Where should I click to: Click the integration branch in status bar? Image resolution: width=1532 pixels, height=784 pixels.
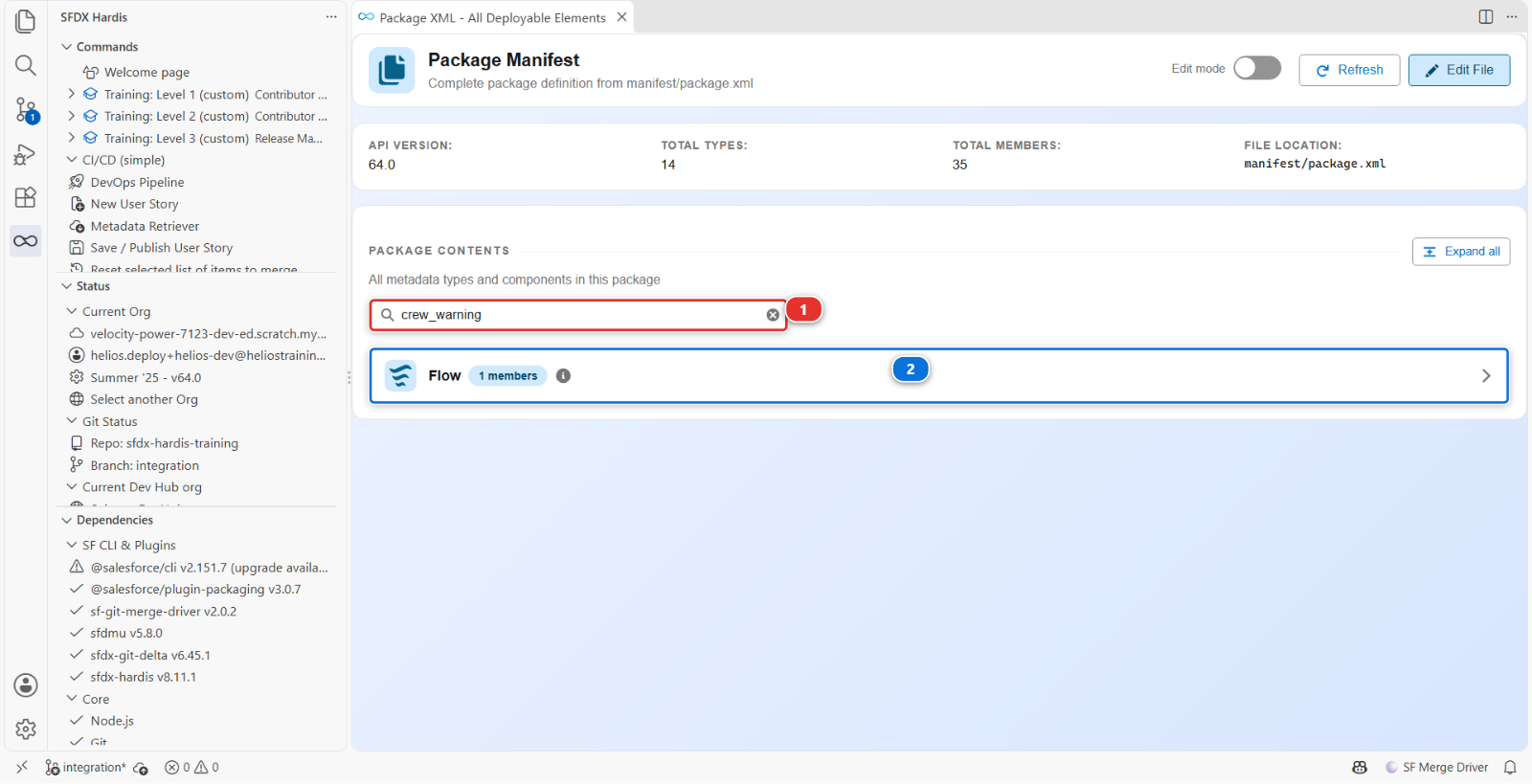[x=86, y=768]
